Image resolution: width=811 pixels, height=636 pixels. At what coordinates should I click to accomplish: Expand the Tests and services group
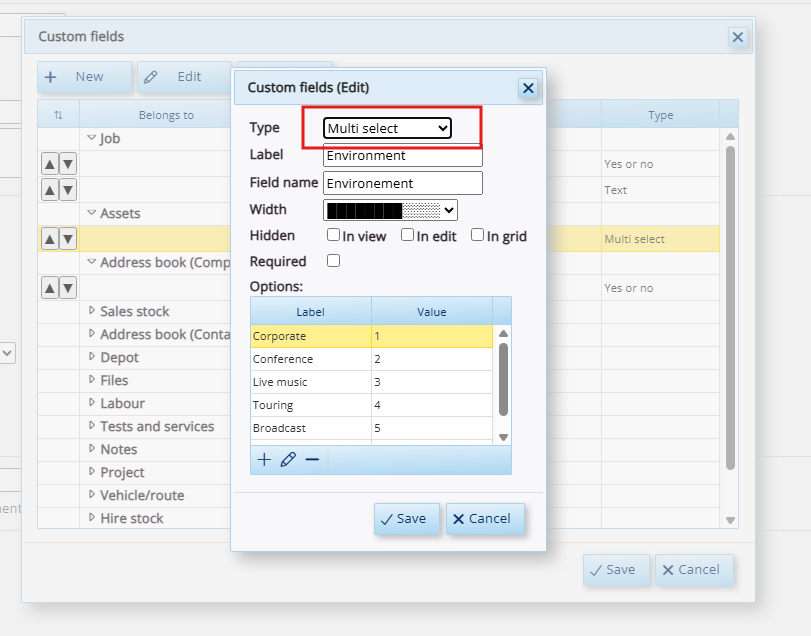(x=92, y=425)
